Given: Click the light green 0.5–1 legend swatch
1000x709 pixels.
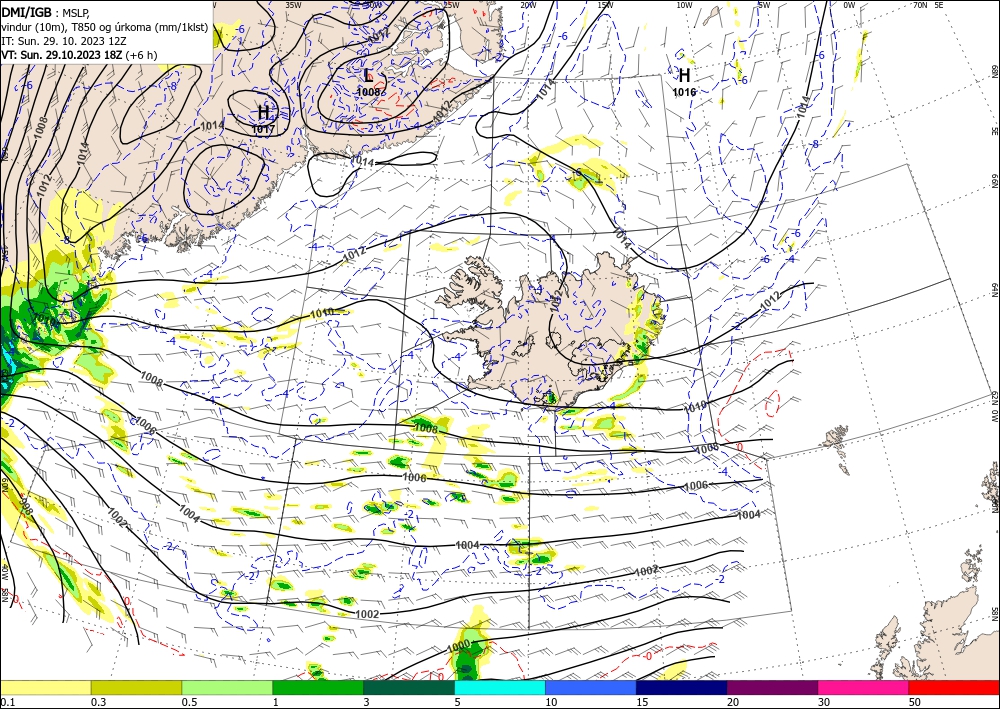Looking at the screenshot, I should (227, 687).
